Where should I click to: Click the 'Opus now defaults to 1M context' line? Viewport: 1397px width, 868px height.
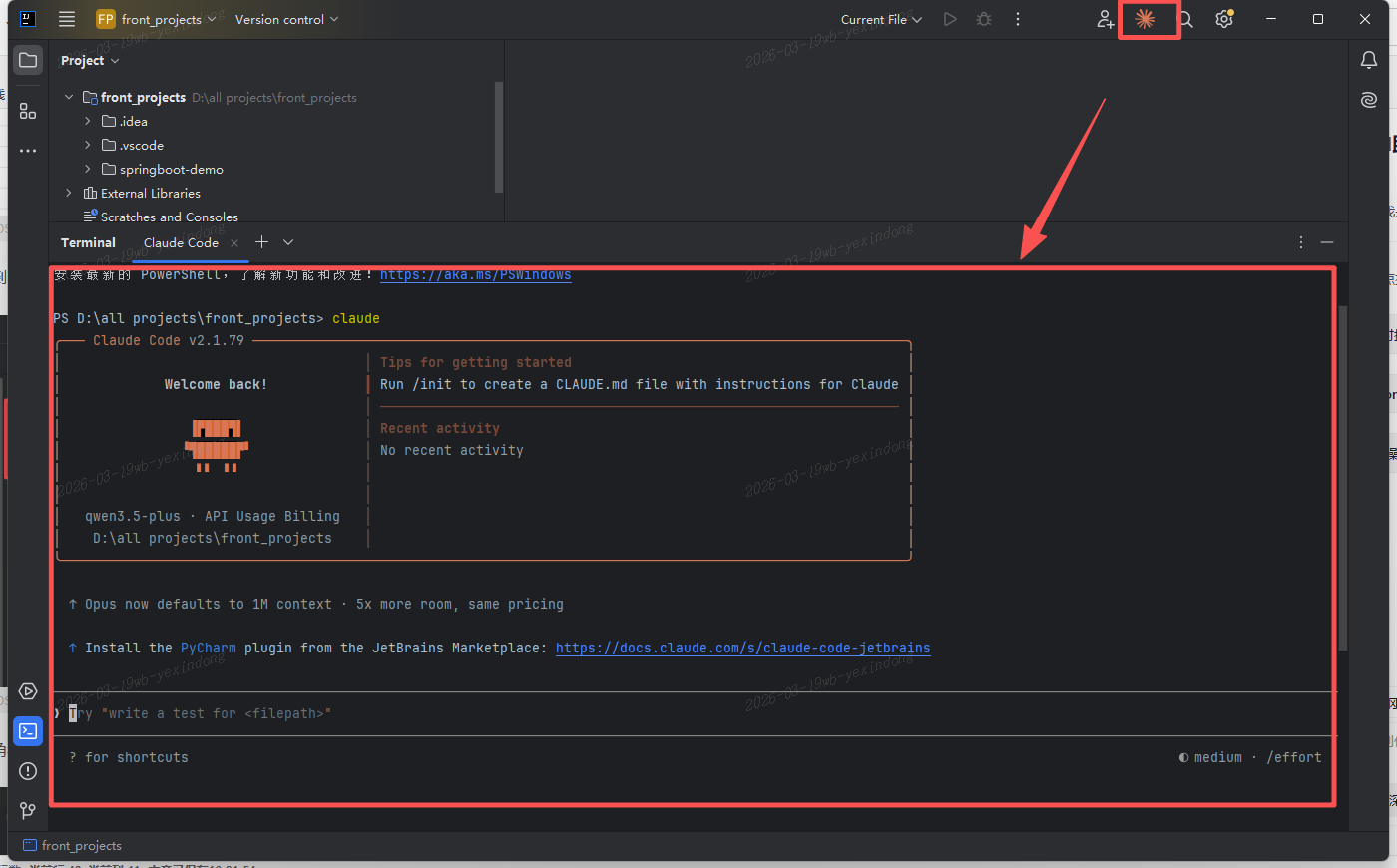pos(316,604)
